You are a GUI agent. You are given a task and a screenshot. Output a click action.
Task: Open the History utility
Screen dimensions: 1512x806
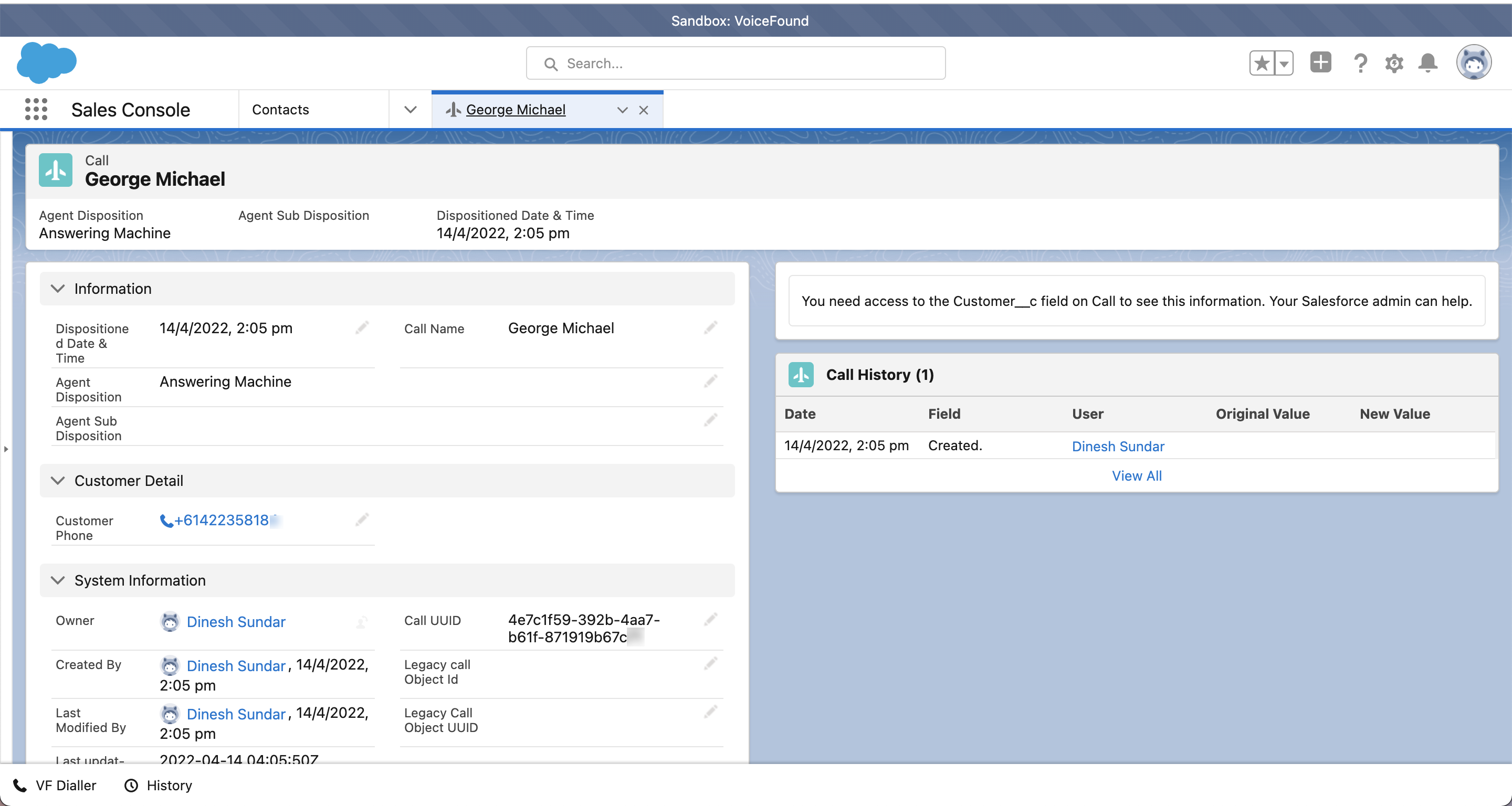pyautogui.click(x=159, y=786)
